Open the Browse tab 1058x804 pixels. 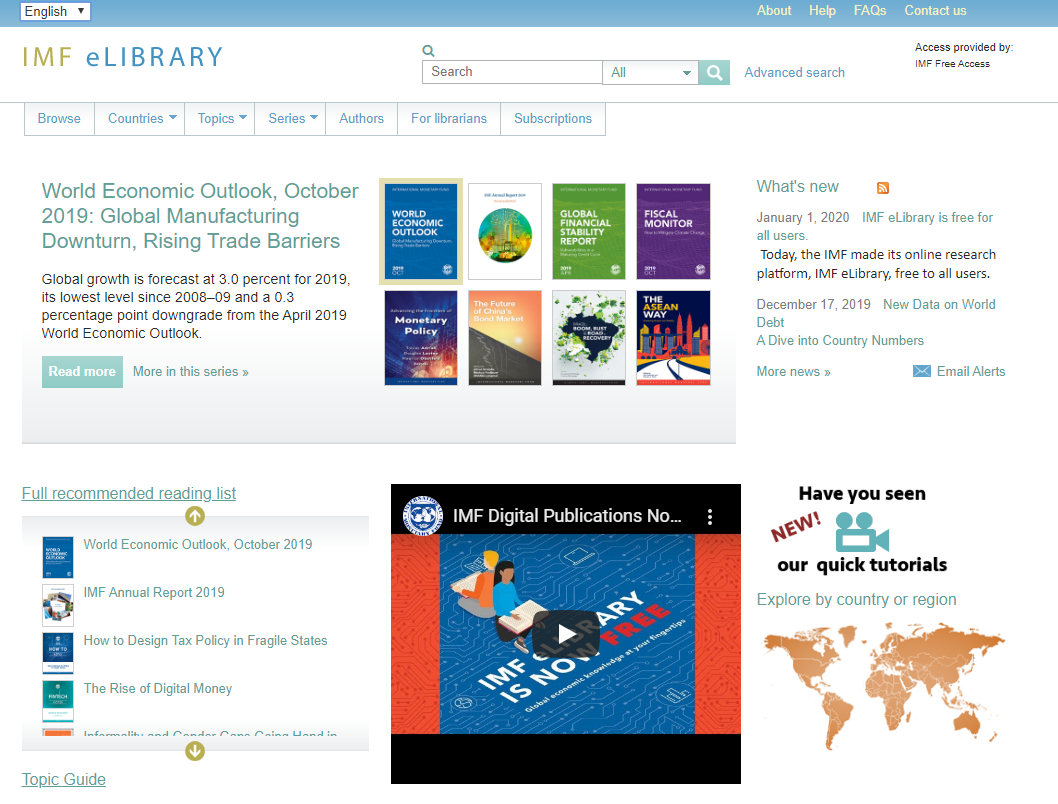[59, 119]
